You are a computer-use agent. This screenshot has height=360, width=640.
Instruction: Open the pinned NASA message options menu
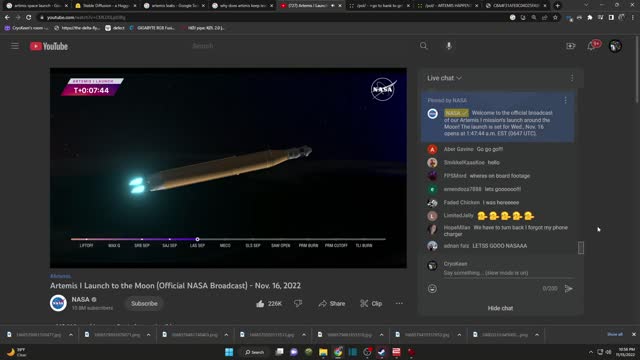point(565,100)
